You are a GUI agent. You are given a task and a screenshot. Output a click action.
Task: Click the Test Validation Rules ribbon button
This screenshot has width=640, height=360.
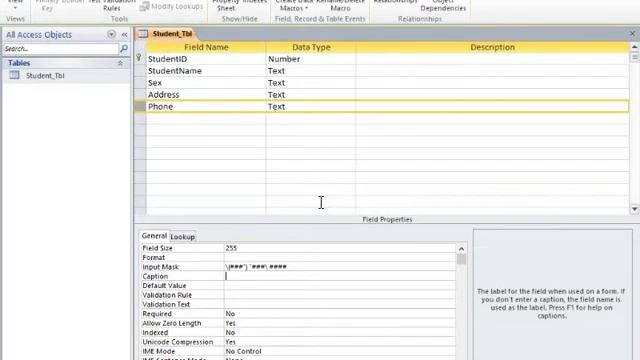click(112, 5)
